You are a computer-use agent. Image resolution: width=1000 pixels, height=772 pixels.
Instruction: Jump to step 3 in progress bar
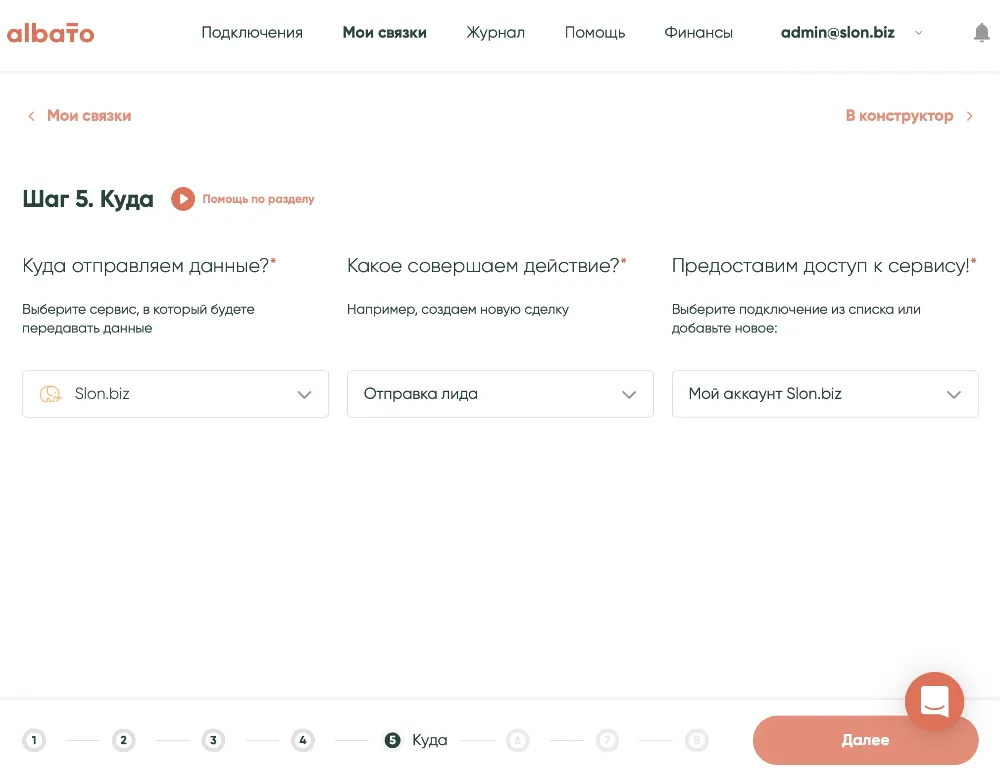point(213,740)
